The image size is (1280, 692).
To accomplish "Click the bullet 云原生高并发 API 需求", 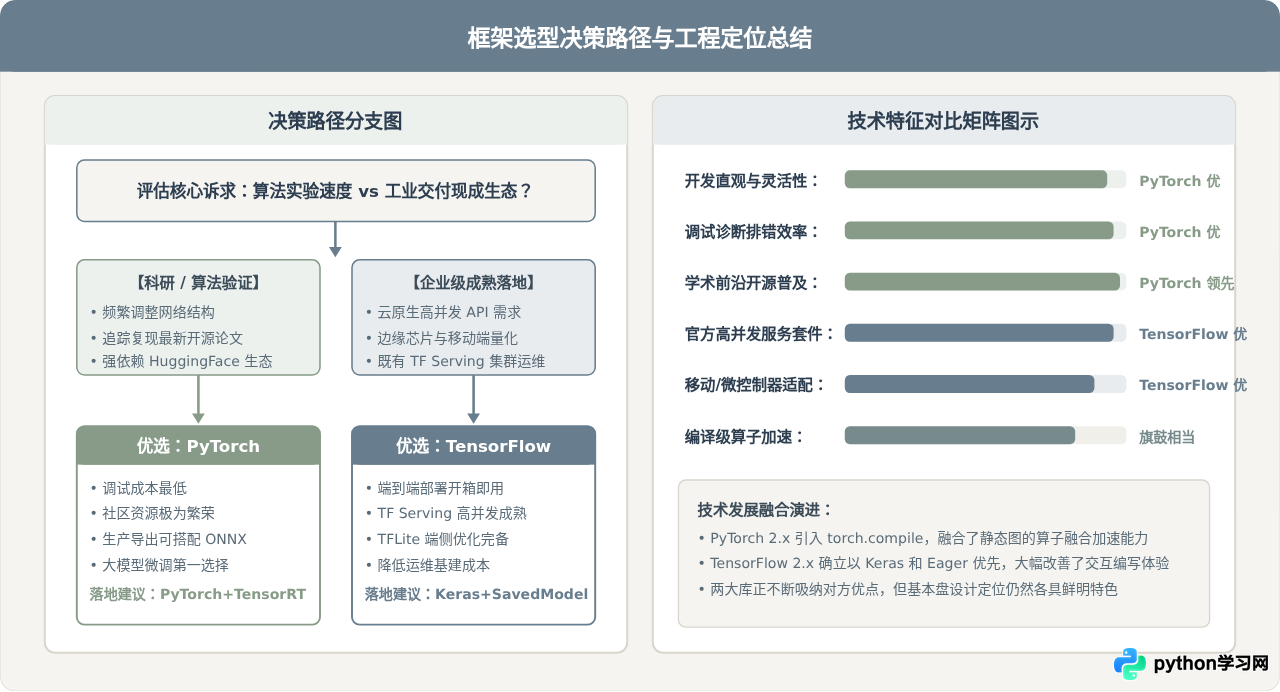I will (443, 312).
